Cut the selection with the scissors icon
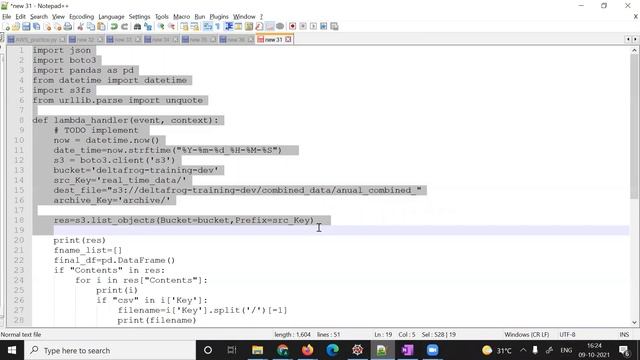 pos(80,27)
